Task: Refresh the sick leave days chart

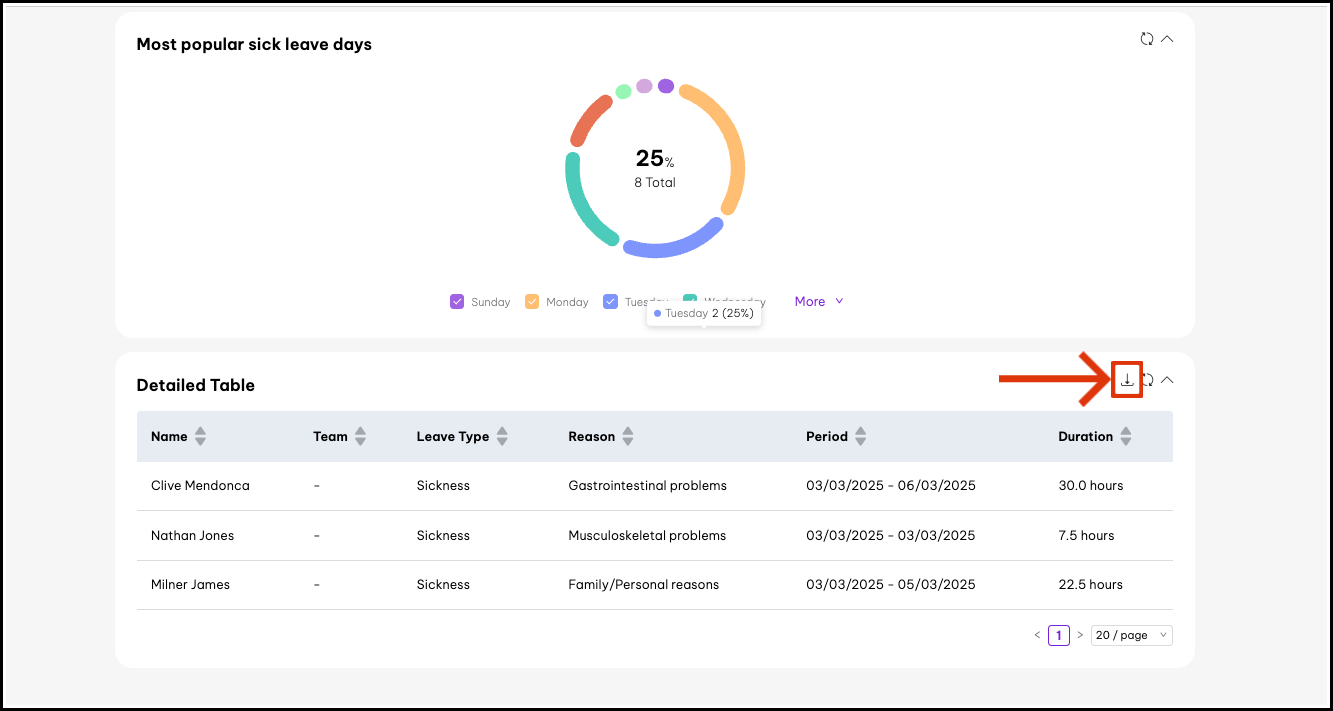Action: tap(1147, 39)
